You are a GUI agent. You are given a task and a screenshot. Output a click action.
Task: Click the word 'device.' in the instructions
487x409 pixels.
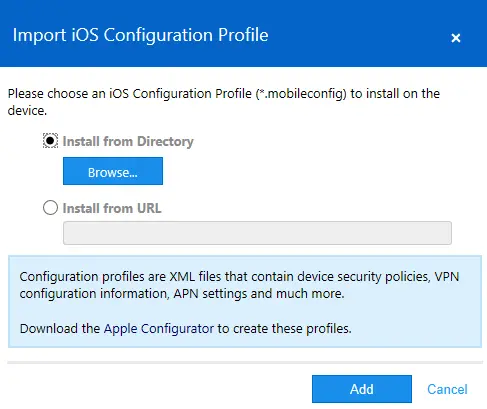27,111
